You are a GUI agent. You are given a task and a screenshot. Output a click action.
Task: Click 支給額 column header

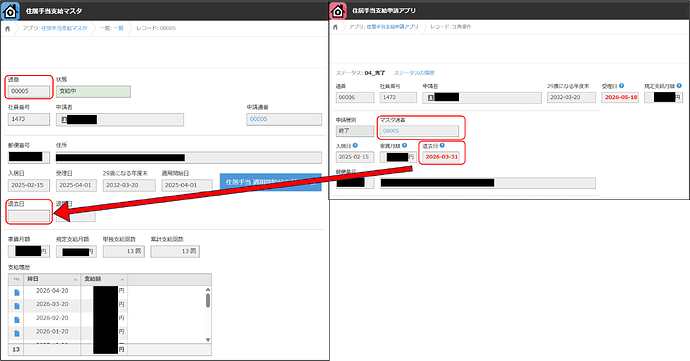[x=104, y=280]
